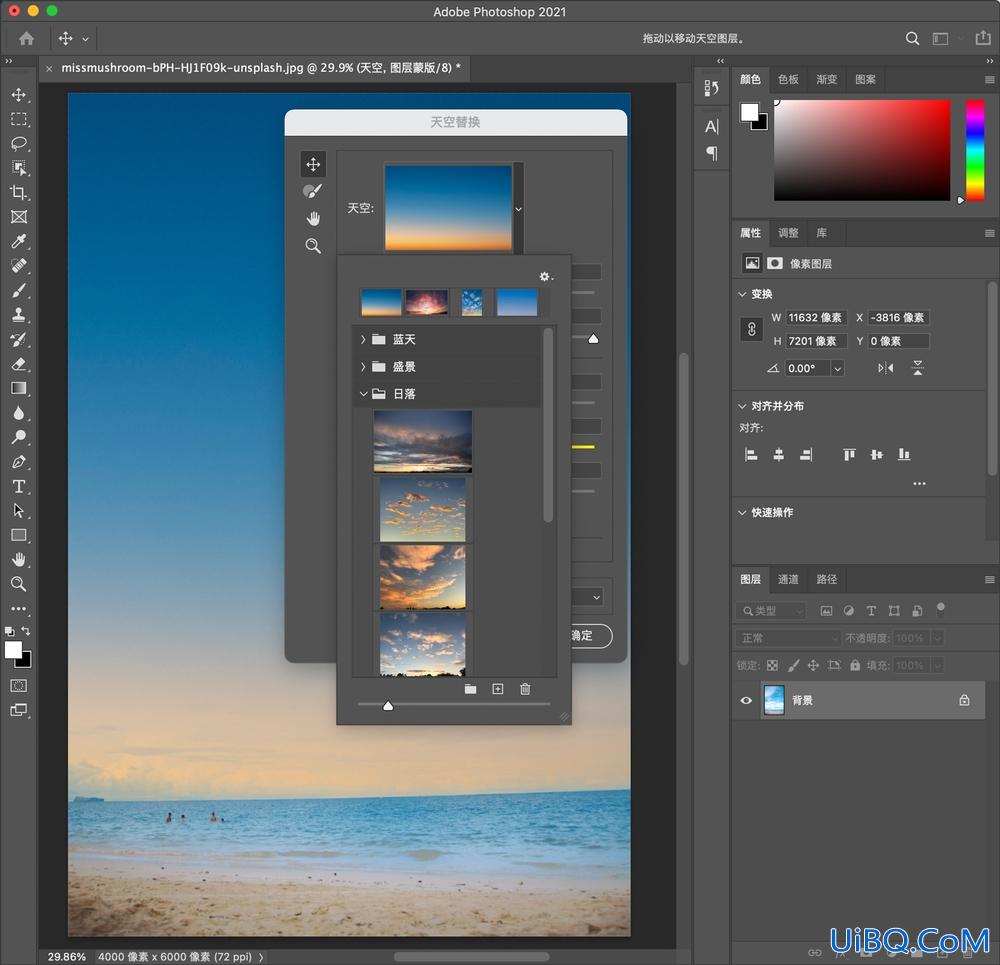1000x965 pixels.
Task: Toggle layer filtering on/off switch
Action: (x=940, y=609)
